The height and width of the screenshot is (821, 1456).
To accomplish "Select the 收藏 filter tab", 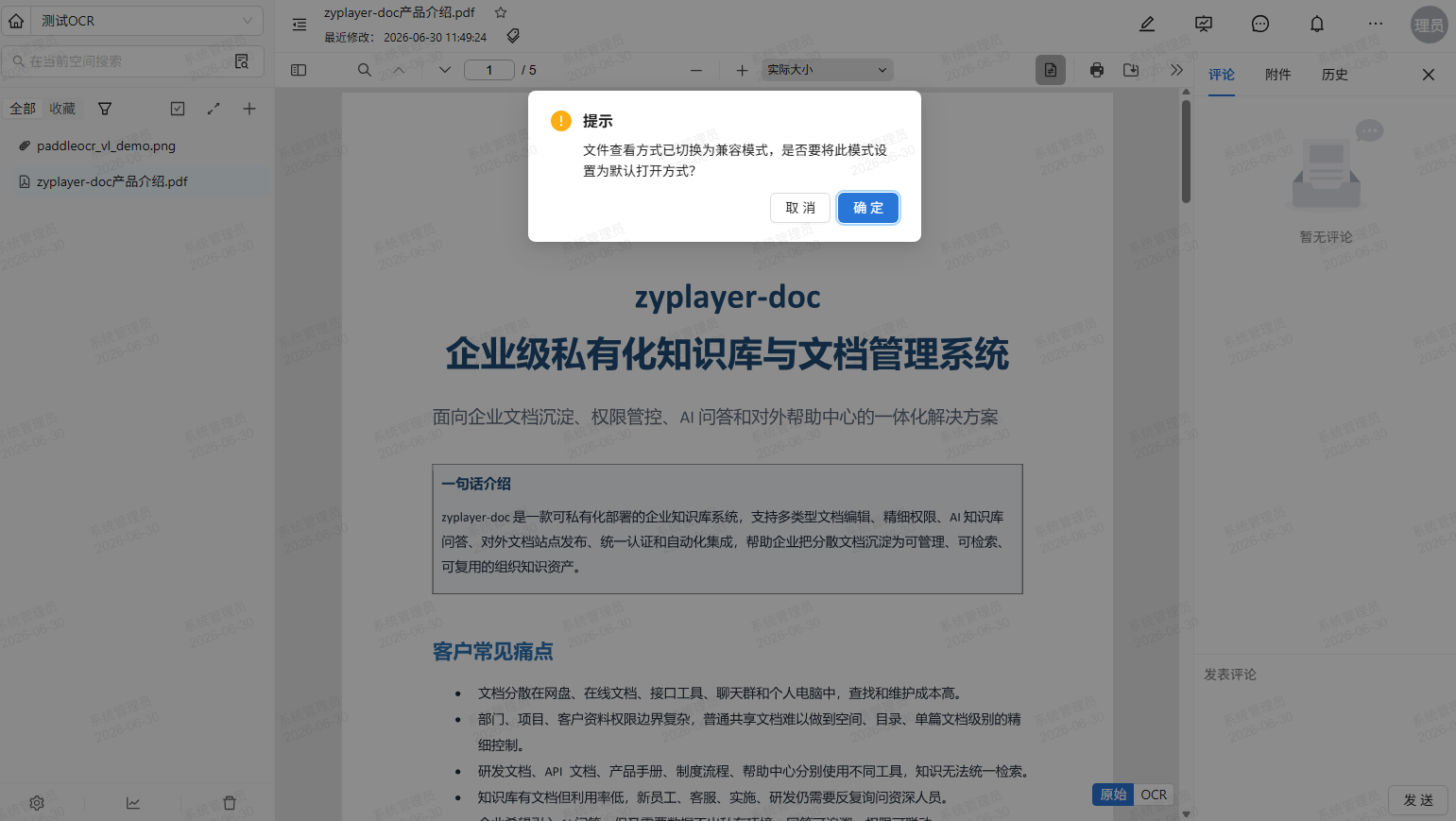I will (x=62, y=109).
